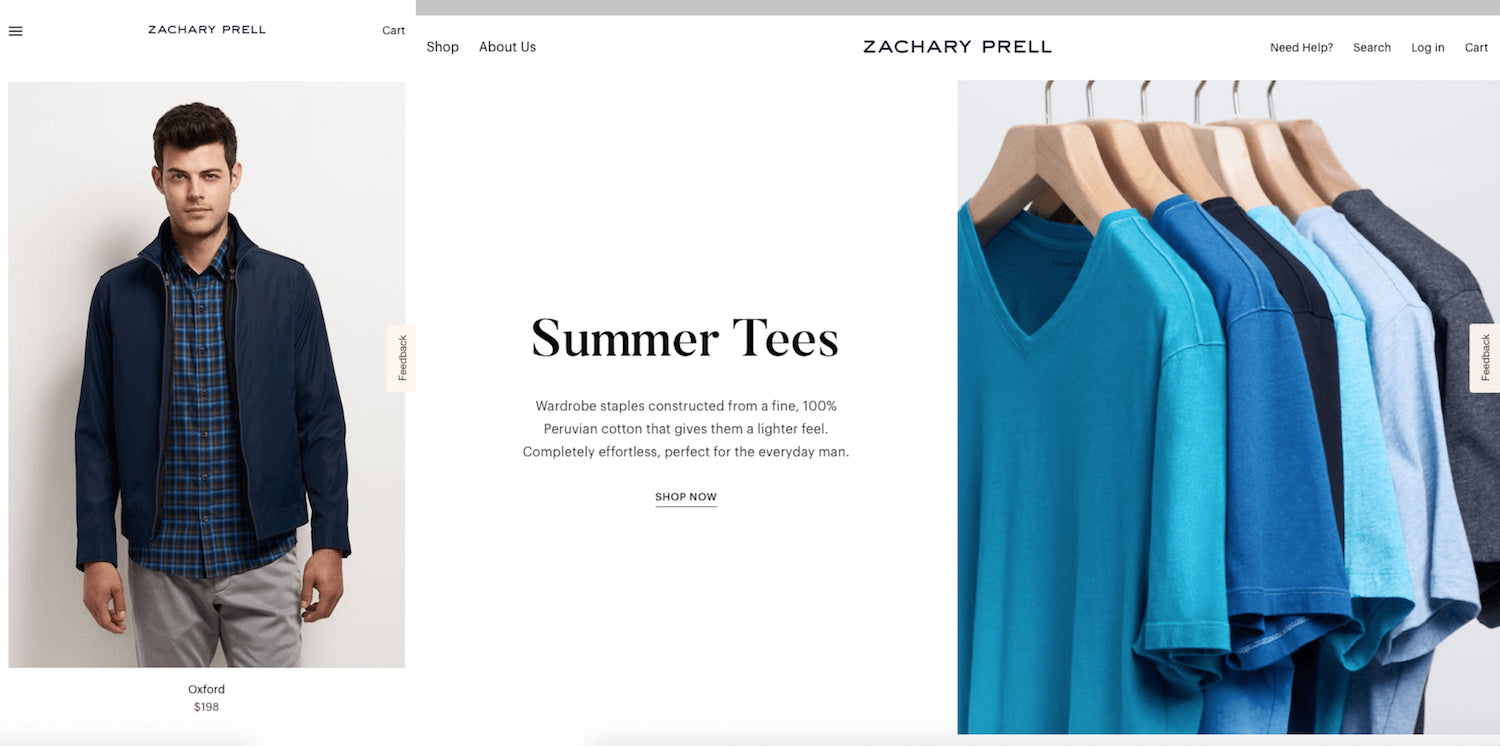Open the Feedback tab over the tees photo
The height and width of the screenshot is (746, 1500).
coord(1485,358)
